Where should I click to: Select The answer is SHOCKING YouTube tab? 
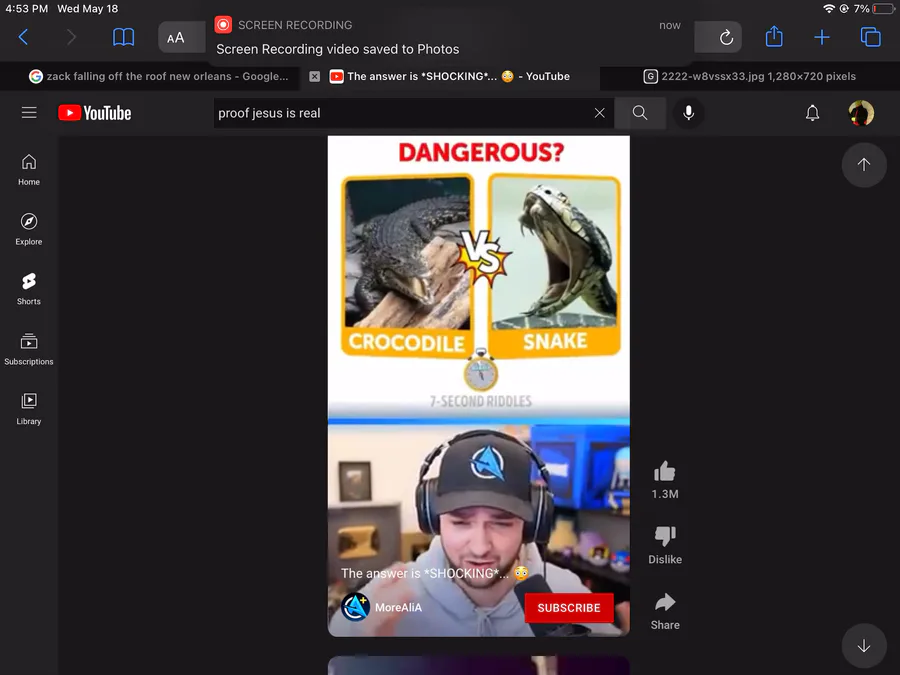[449, 76]
